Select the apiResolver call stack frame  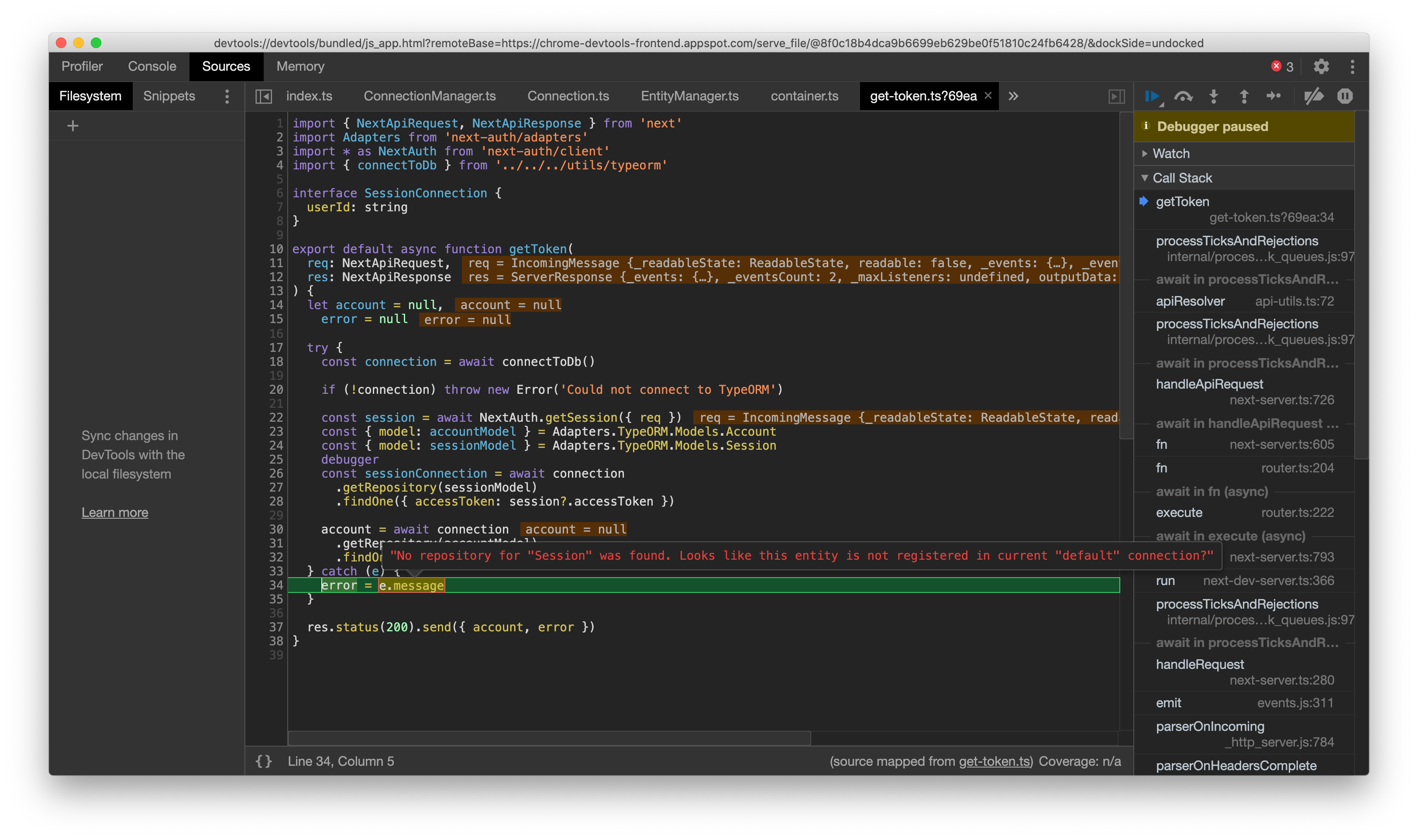[1244, 301]
